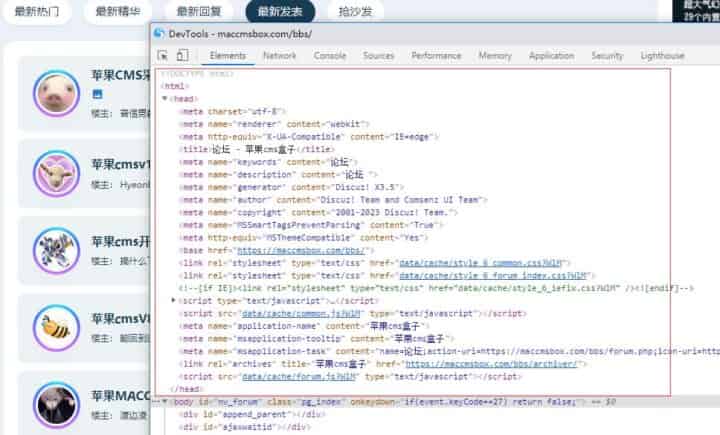Activate the inspect element picker icon
The image size is (720, 435).
point(163,56)
